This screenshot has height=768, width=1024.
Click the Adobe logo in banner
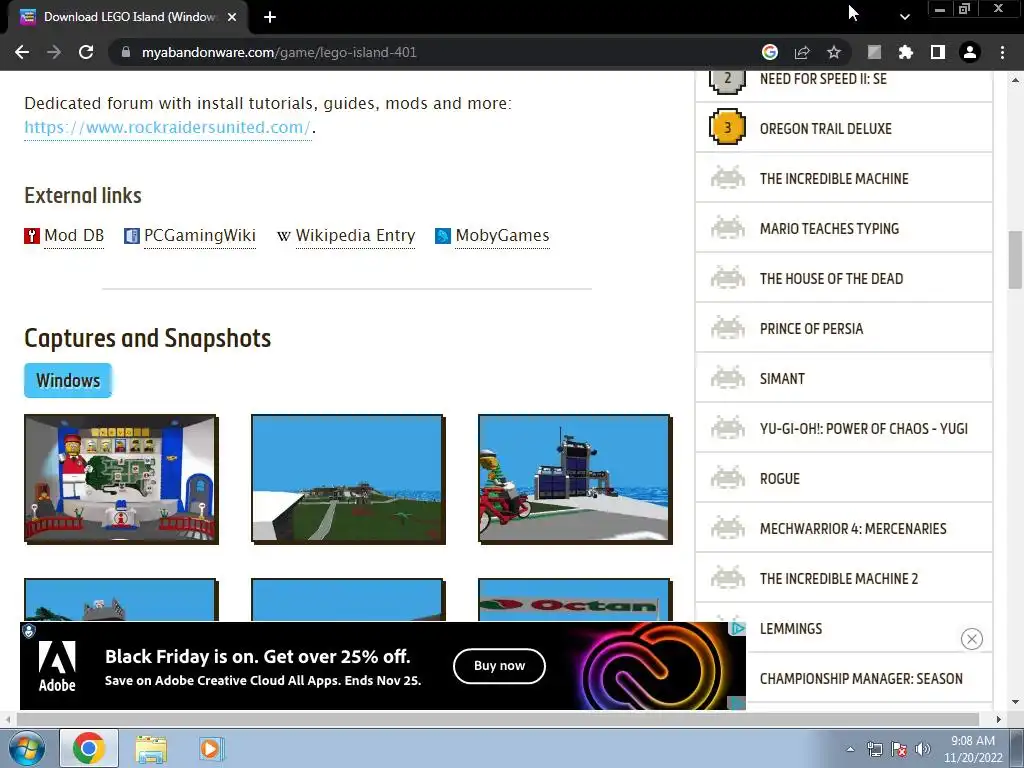57,666
